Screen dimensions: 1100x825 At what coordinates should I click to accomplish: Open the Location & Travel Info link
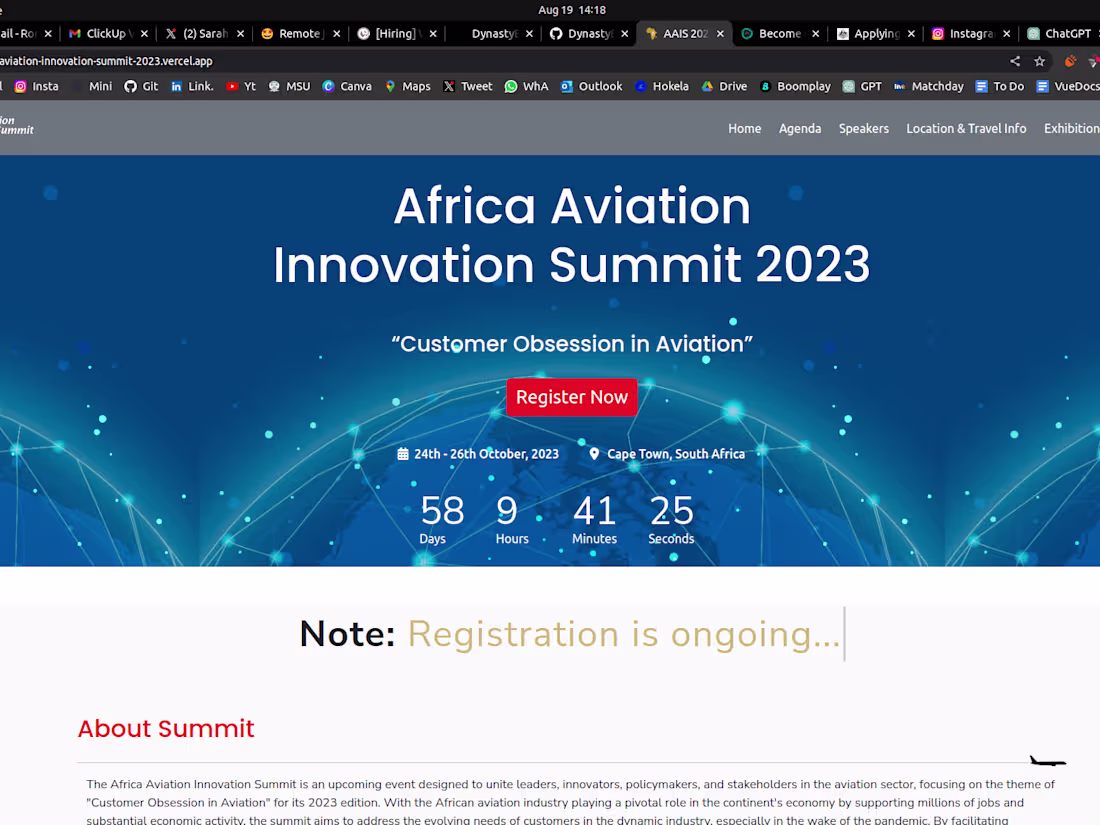[966, 128]
